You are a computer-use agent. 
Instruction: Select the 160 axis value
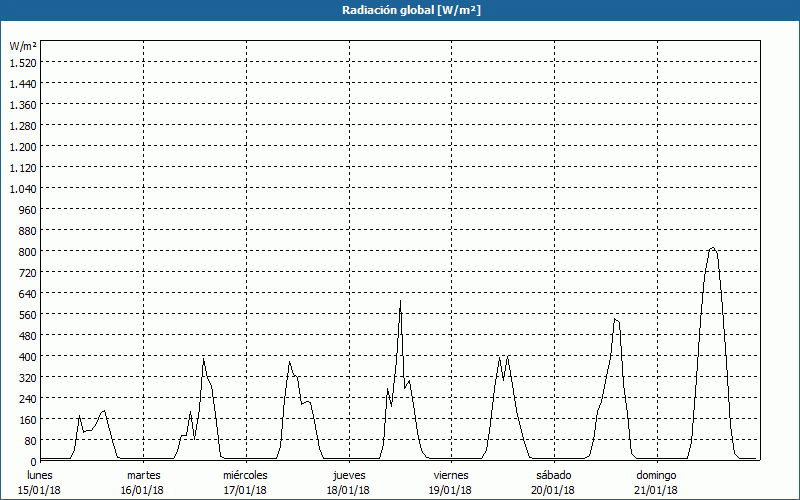click(x=28, y=420)
